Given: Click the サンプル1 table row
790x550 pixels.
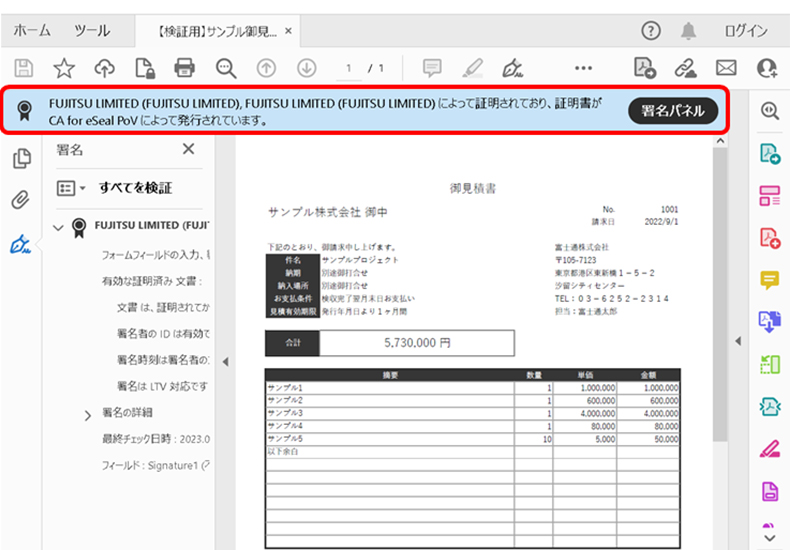Looking at the screenshot, I should coord(473,388).
